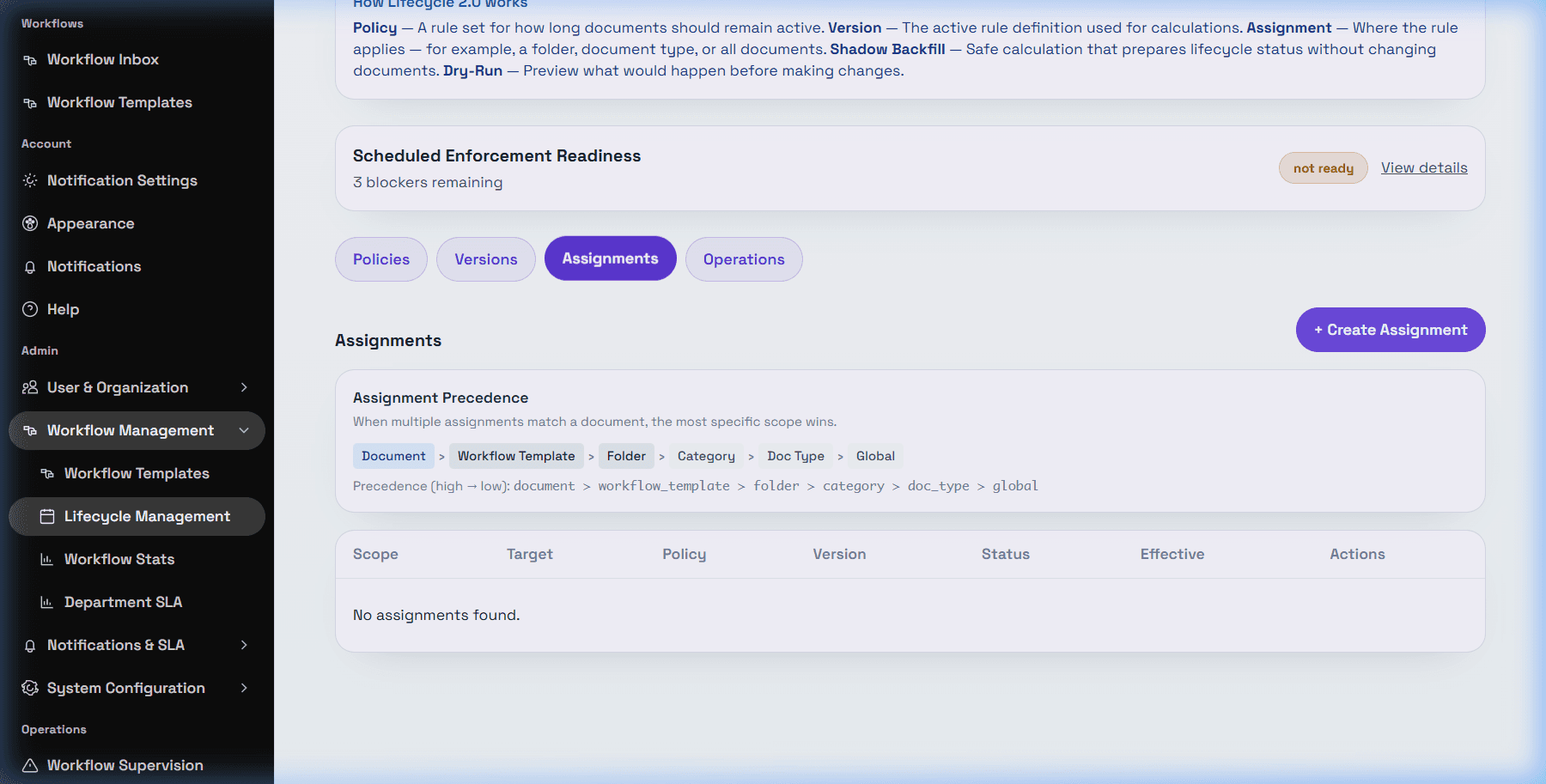The image size is (1546, 784).
Task: Click the Workflow Inbox sidebar icon
Action: pyautogui.click(x=30, y=60)
